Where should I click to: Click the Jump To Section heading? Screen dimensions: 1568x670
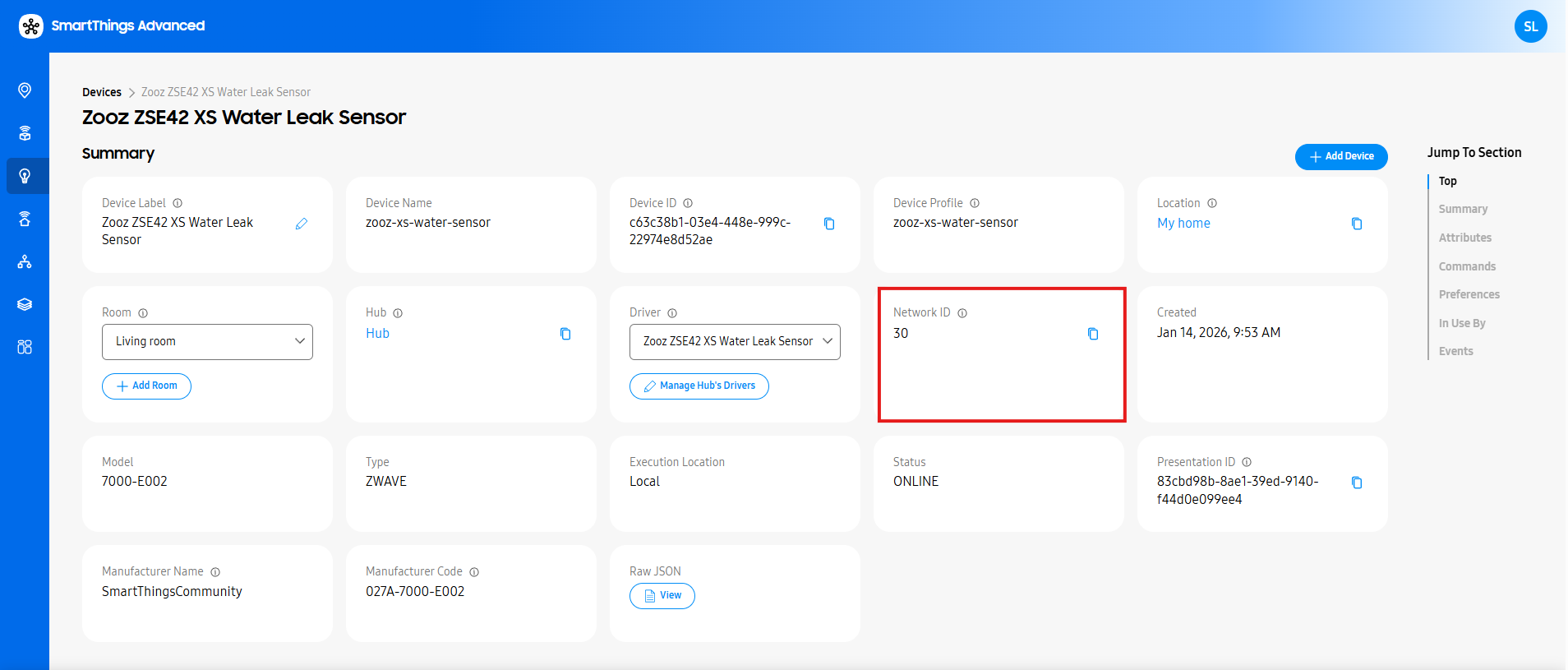1474,152
